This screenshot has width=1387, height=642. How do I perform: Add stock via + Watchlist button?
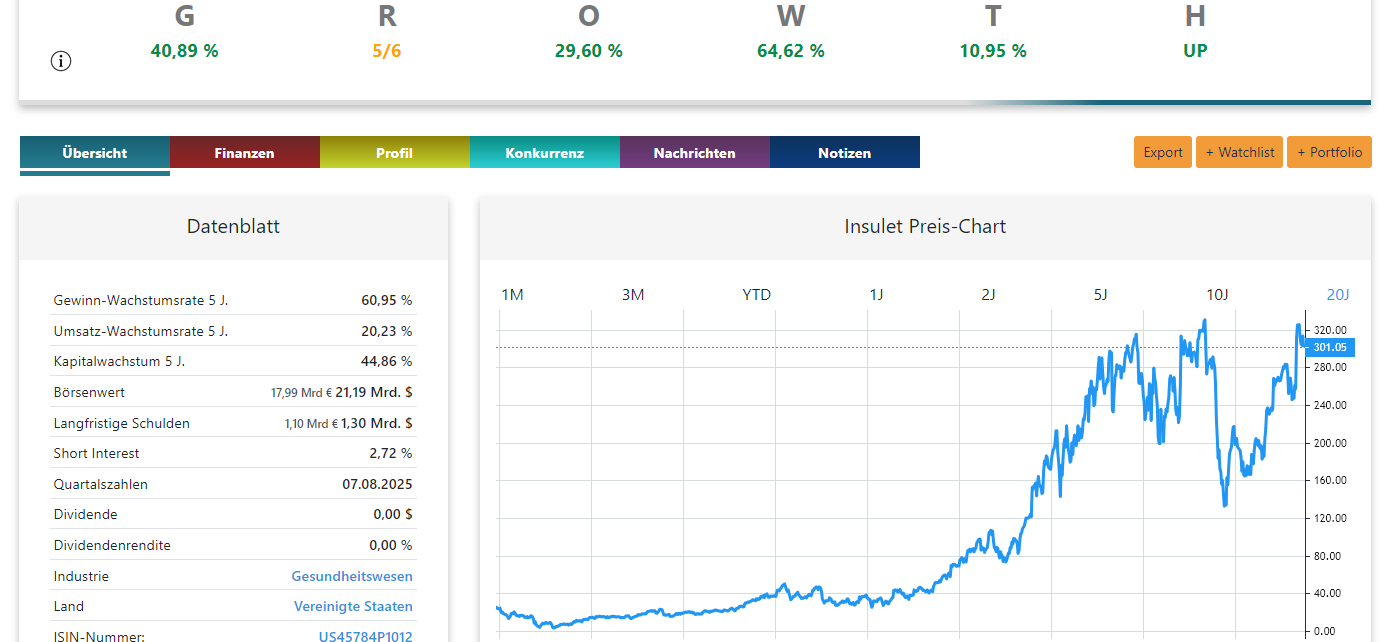pos(1240,152)
